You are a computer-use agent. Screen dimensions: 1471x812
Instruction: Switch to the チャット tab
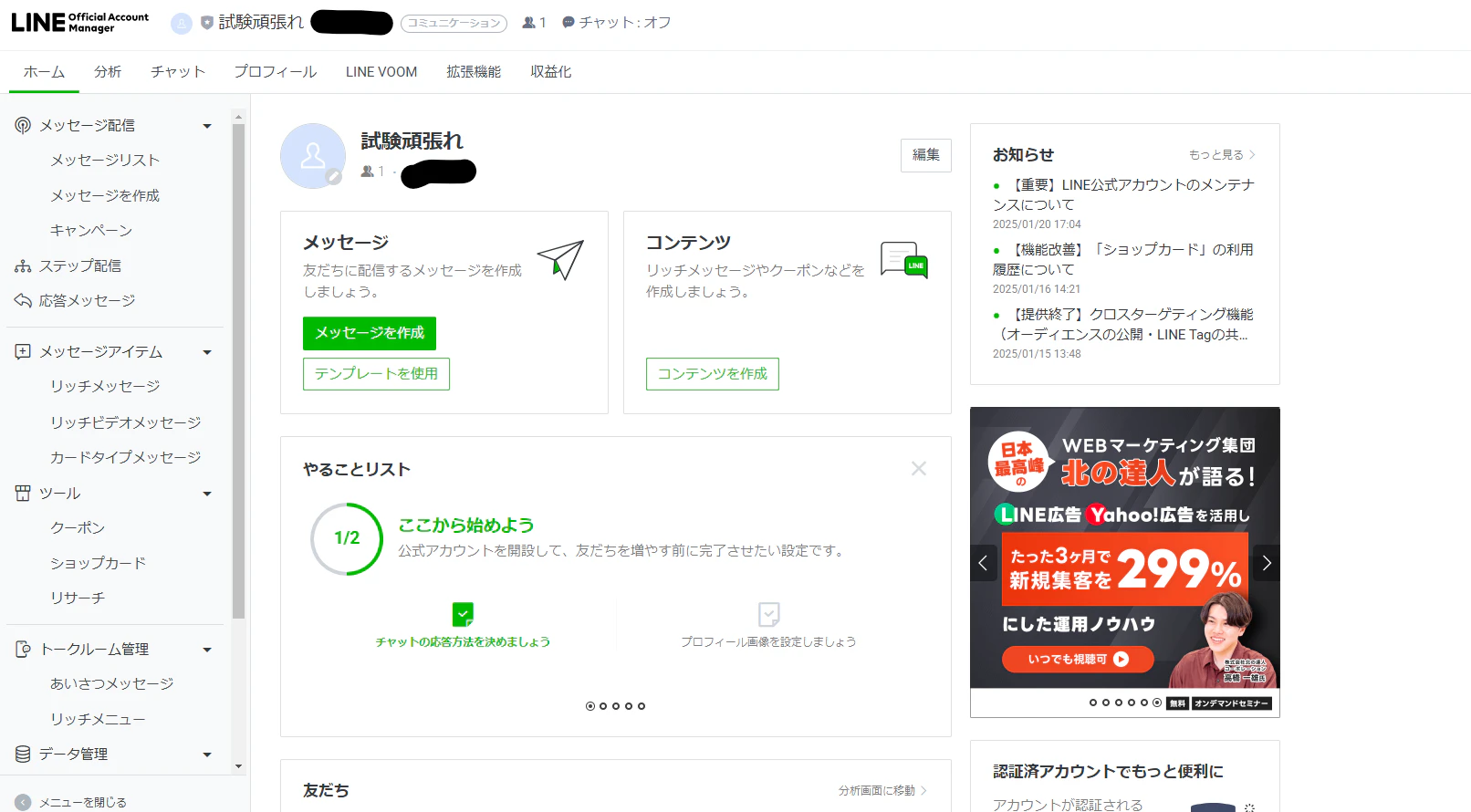tap(178, 72)
